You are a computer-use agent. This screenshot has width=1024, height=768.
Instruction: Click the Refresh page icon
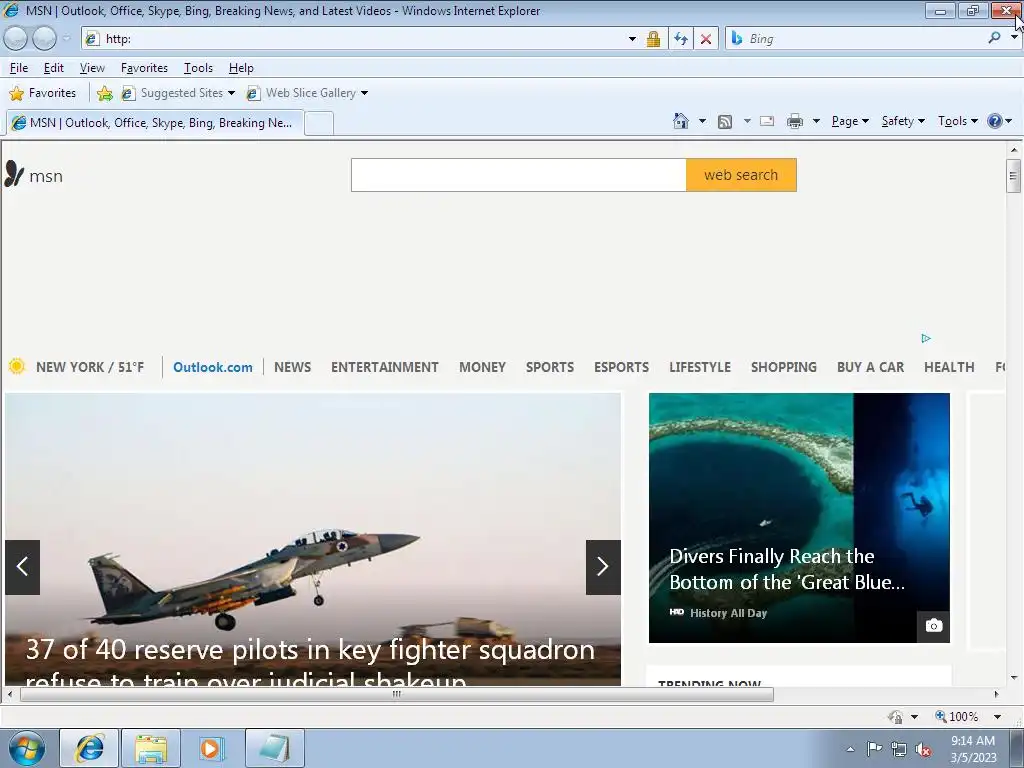[680, 39]
